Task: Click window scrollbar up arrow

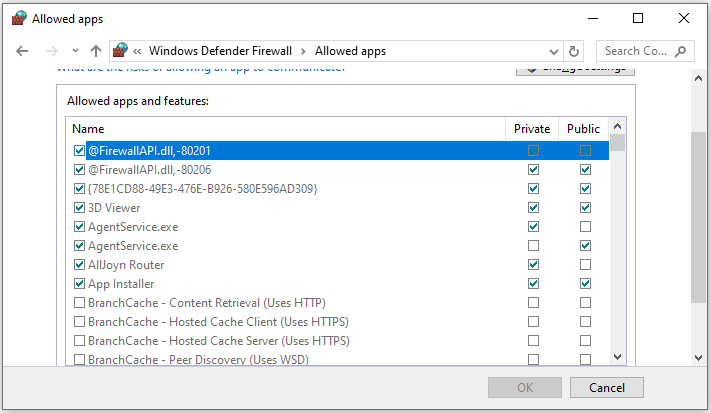Action: pyautogui.click(x=698, y=78)
